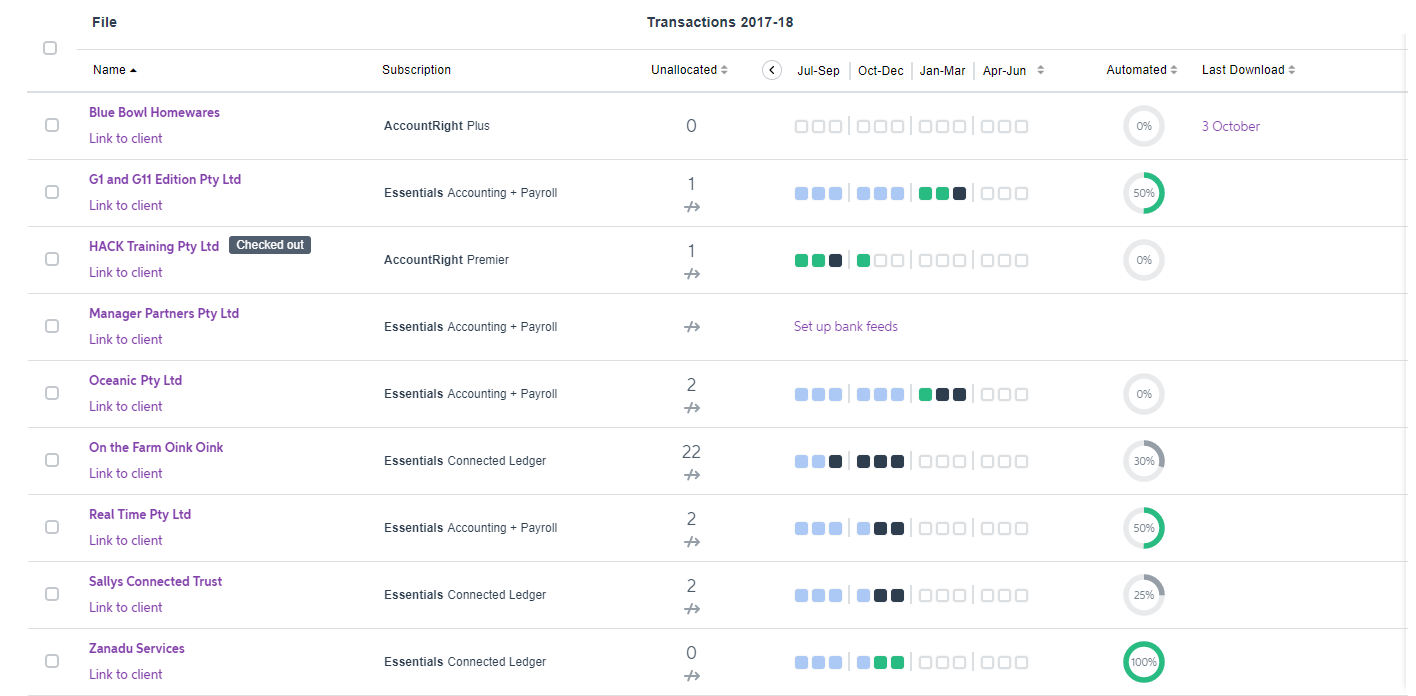1416x696 pixels.
Task: Click the dark Jan-Mar square for G1 and G11
Action: click(x=960, y=193)
